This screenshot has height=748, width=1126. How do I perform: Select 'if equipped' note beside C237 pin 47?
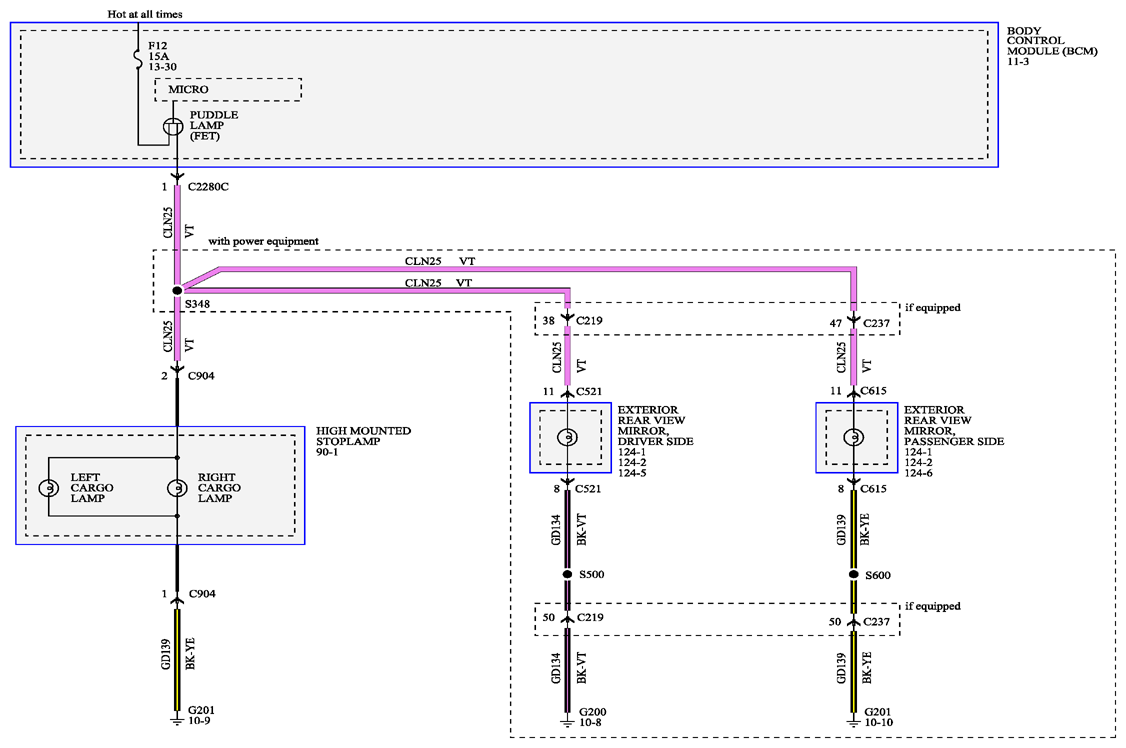pos(933,307)
